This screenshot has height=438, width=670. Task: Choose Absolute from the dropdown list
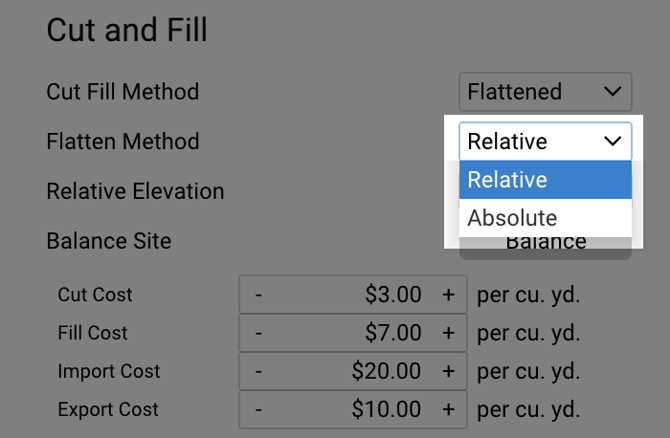545,218
